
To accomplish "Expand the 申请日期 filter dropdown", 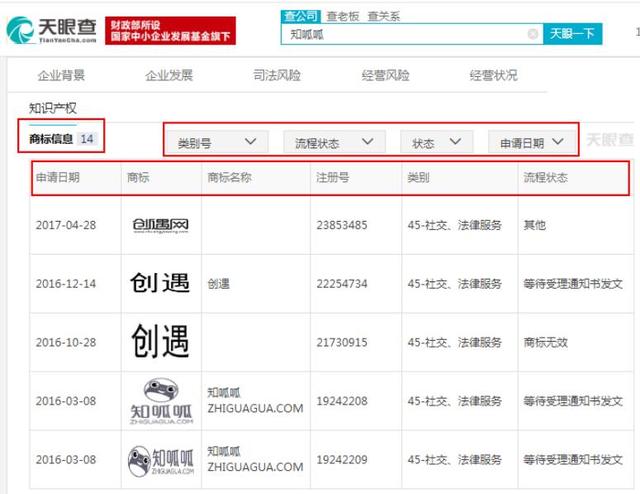I will pyautogui.click(x=531, y=142).
